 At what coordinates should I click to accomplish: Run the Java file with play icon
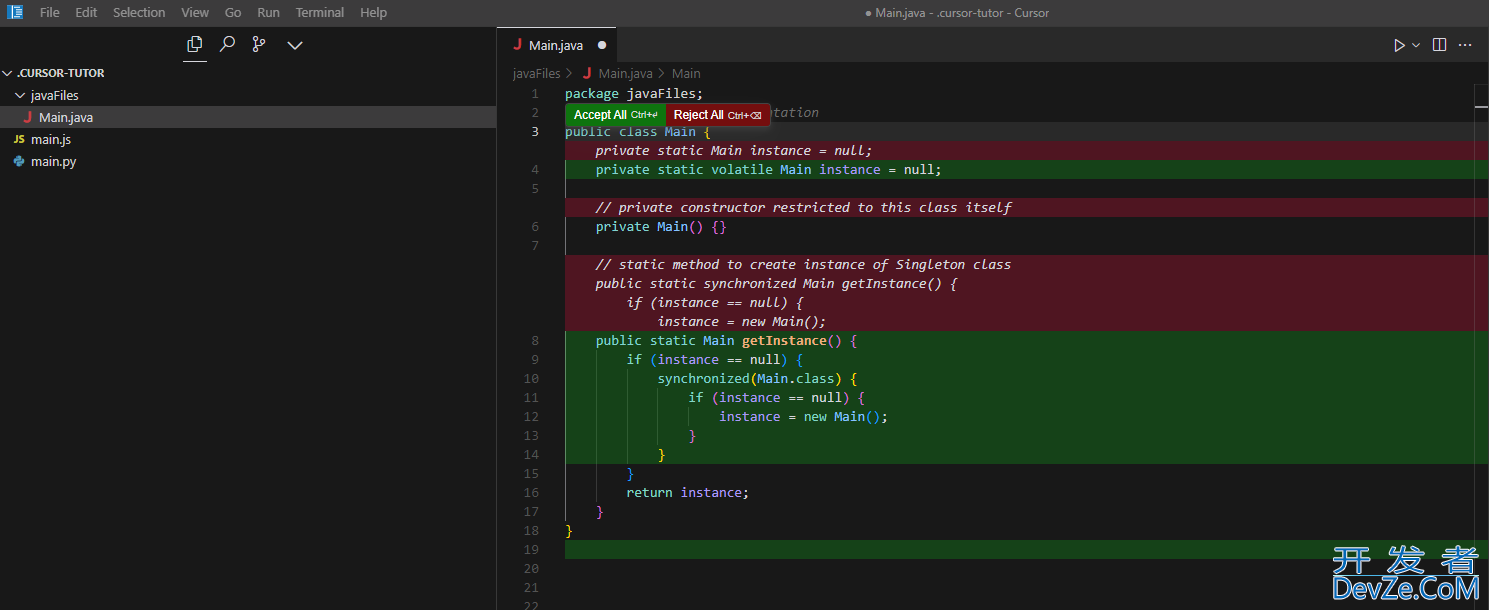[x=1399, y=45]
